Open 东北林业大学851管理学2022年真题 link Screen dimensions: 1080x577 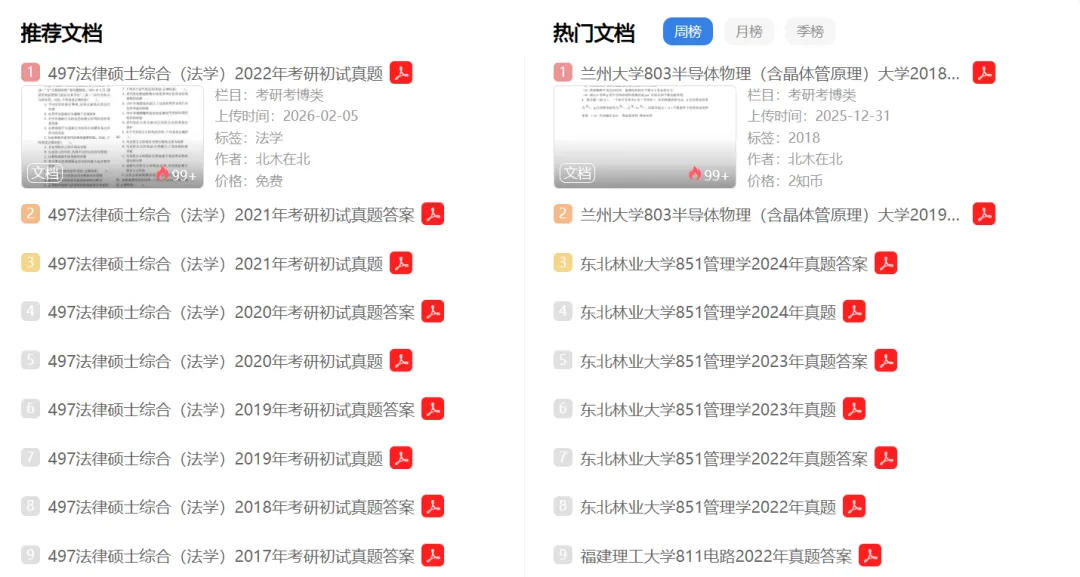(x=707, y=507)
